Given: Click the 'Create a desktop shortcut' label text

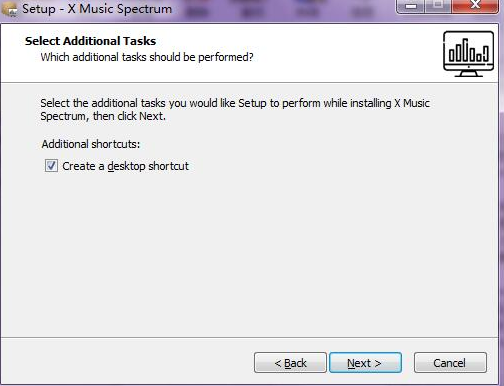Looking at the screenshot, I should click(125, 166).
